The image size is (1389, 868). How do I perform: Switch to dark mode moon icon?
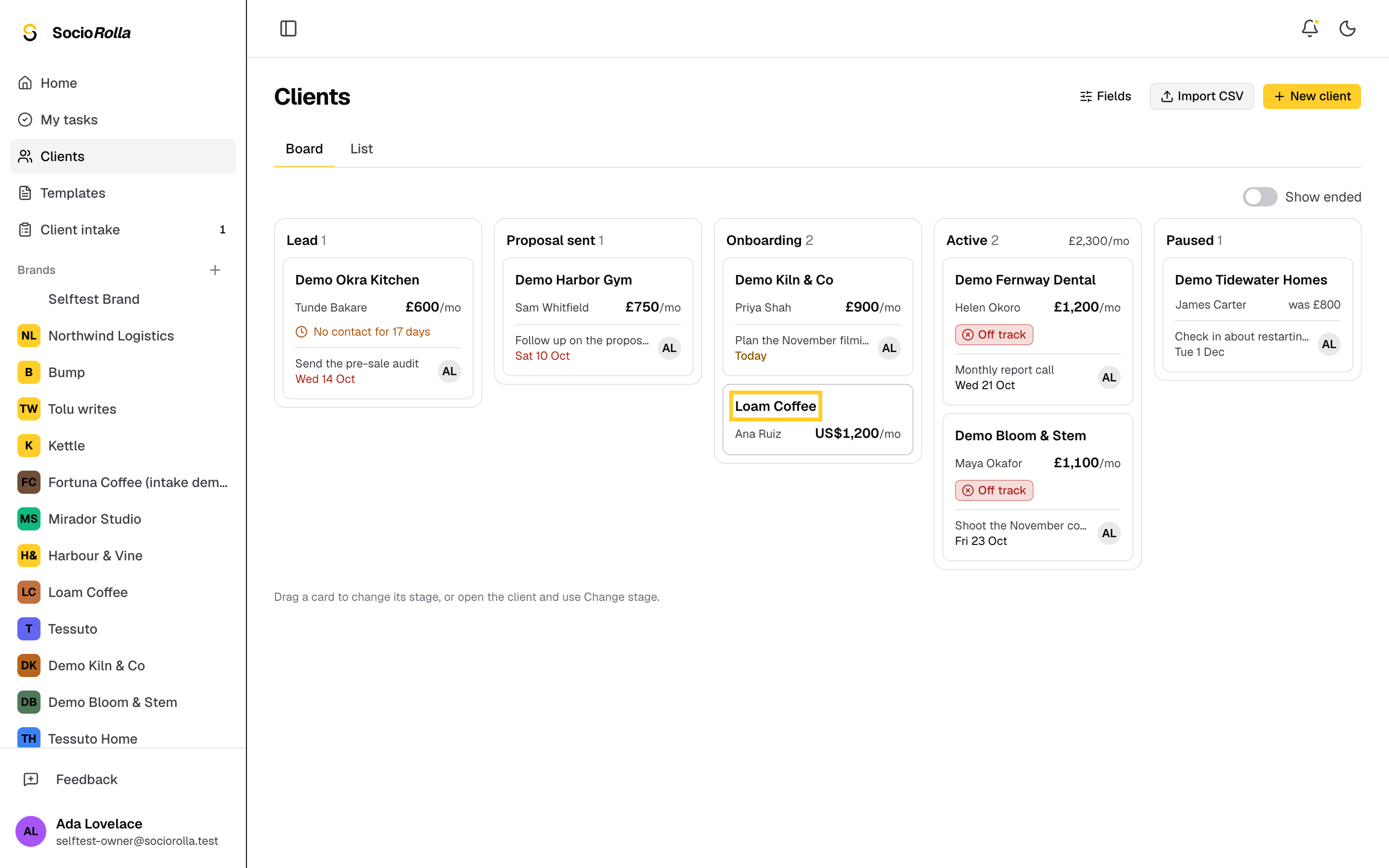[x=1347, y=29]
